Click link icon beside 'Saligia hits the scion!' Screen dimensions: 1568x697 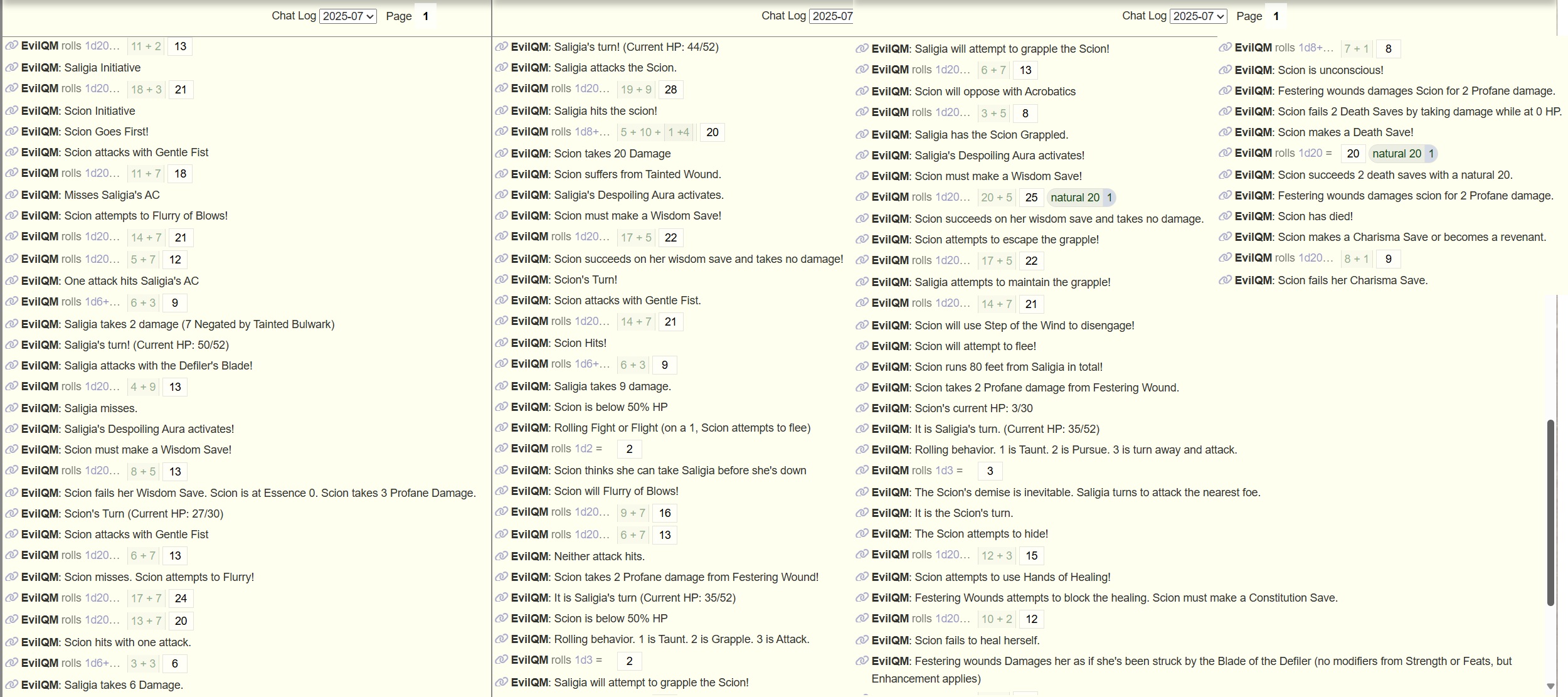click(501, 110)
